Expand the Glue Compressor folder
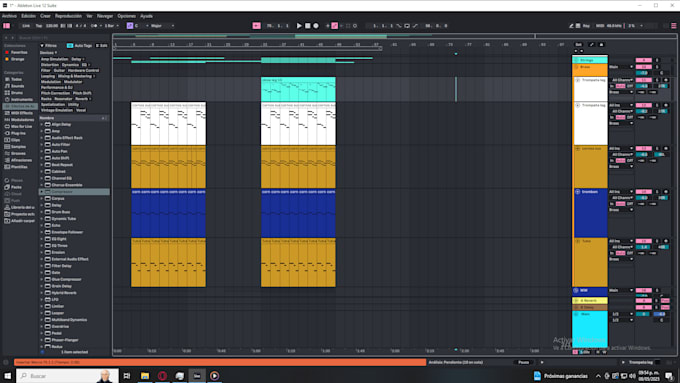 pyautogui.click(x=42, y=279)
